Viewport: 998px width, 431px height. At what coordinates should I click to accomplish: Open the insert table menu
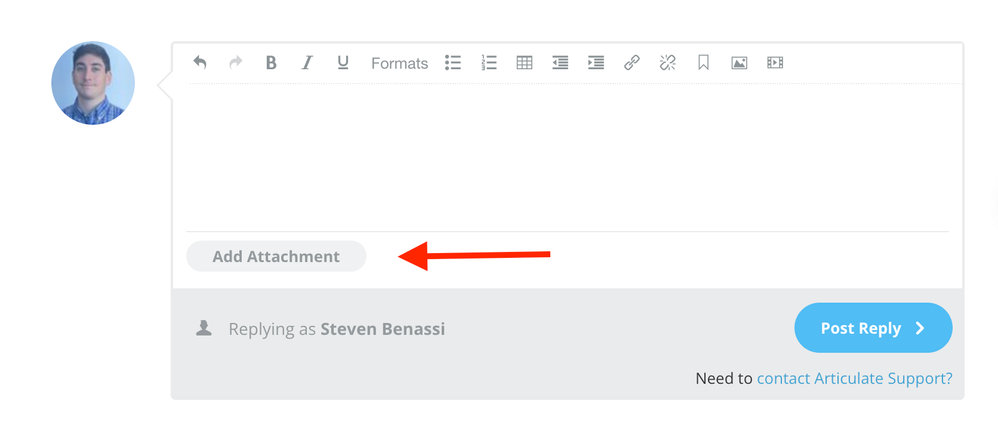[524, 63]
